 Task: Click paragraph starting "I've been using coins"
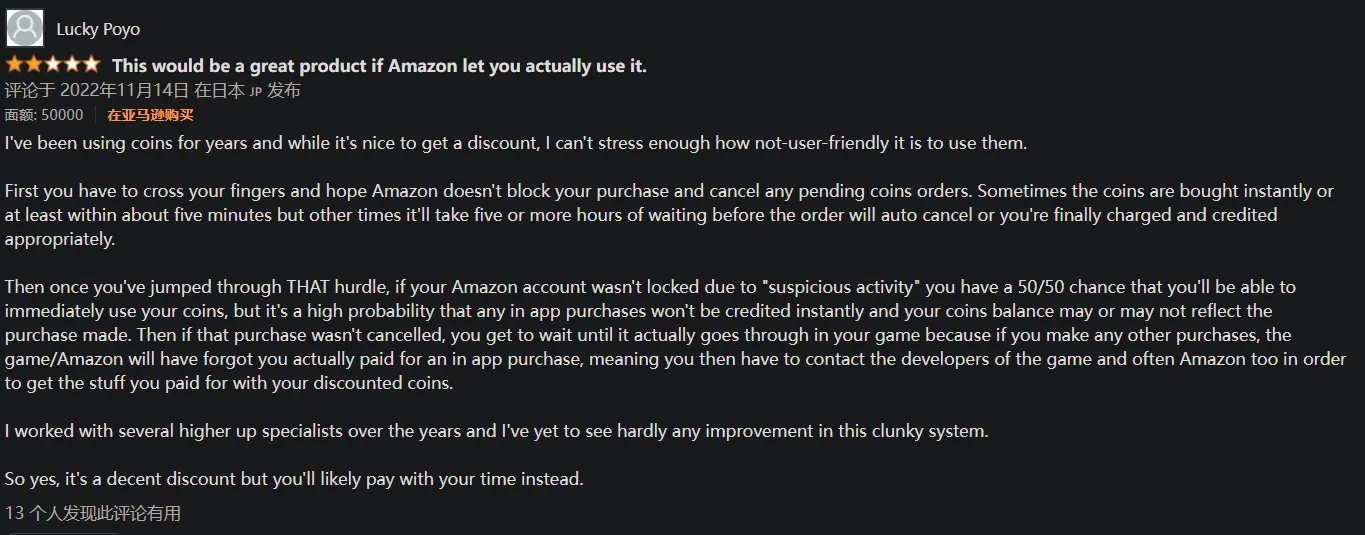tap(516, 143)
